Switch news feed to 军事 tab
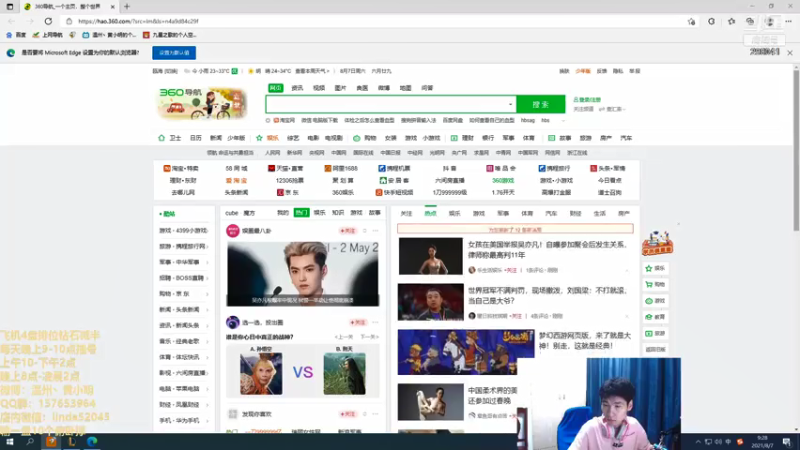800x450 pixels. [x=503, y=214]
